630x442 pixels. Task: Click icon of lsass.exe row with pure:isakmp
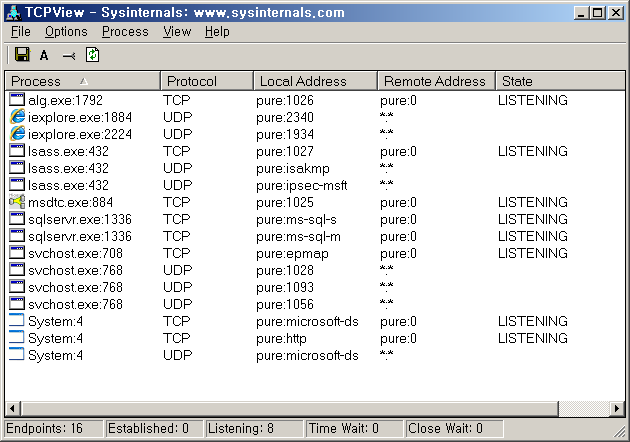[17, 168]
